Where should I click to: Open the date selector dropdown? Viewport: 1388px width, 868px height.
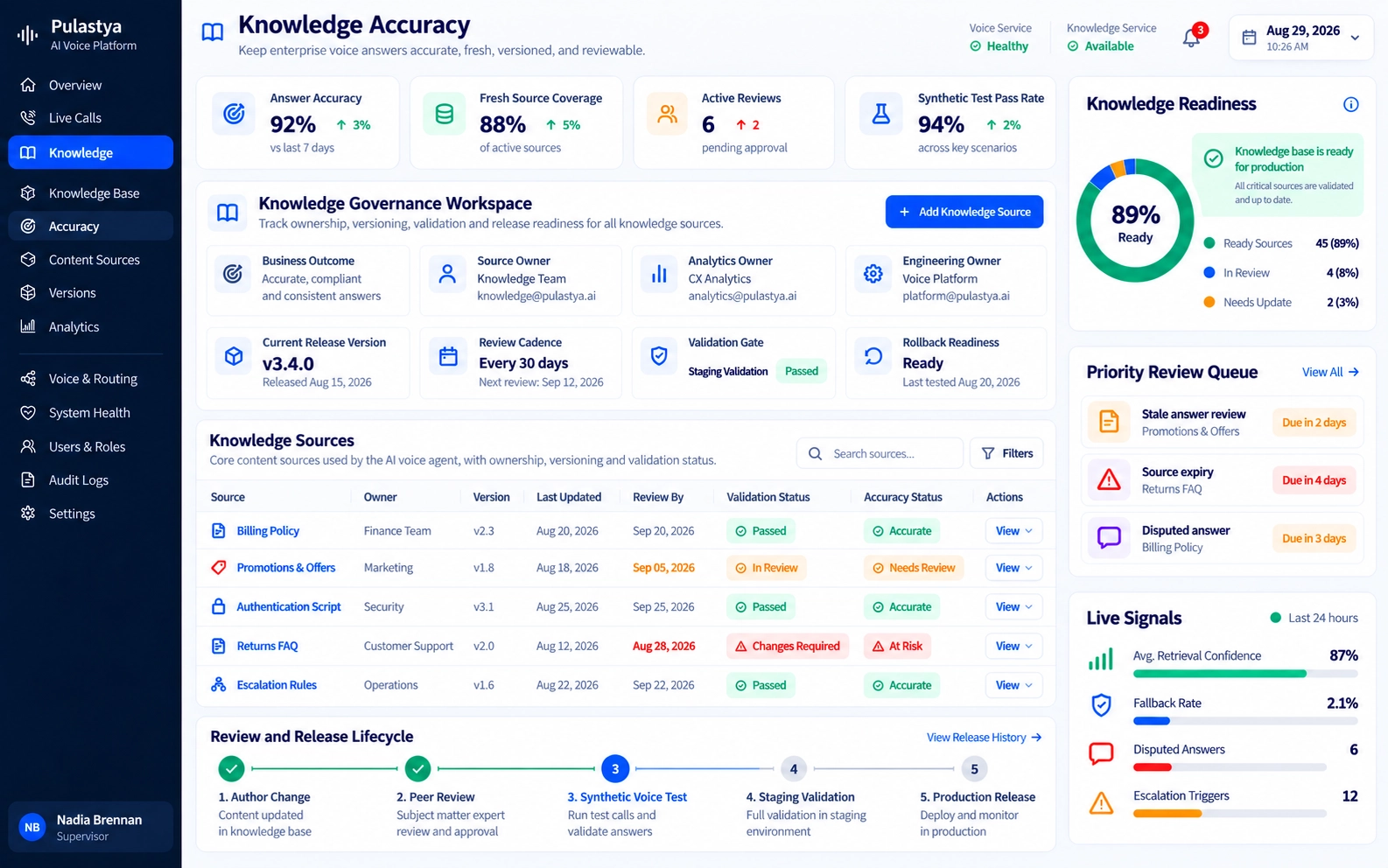1301,38
